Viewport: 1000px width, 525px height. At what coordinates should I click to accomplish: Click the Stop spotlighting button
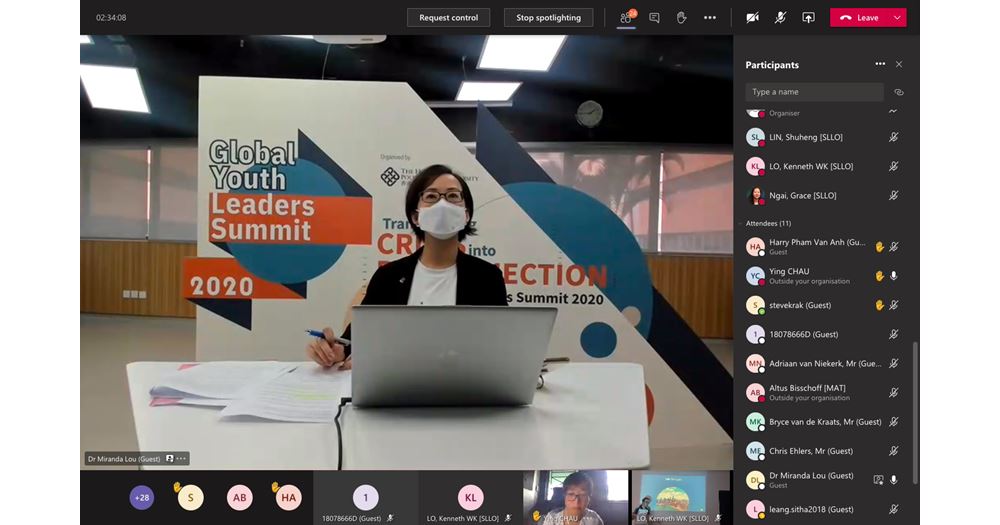[x=548, y=18]
